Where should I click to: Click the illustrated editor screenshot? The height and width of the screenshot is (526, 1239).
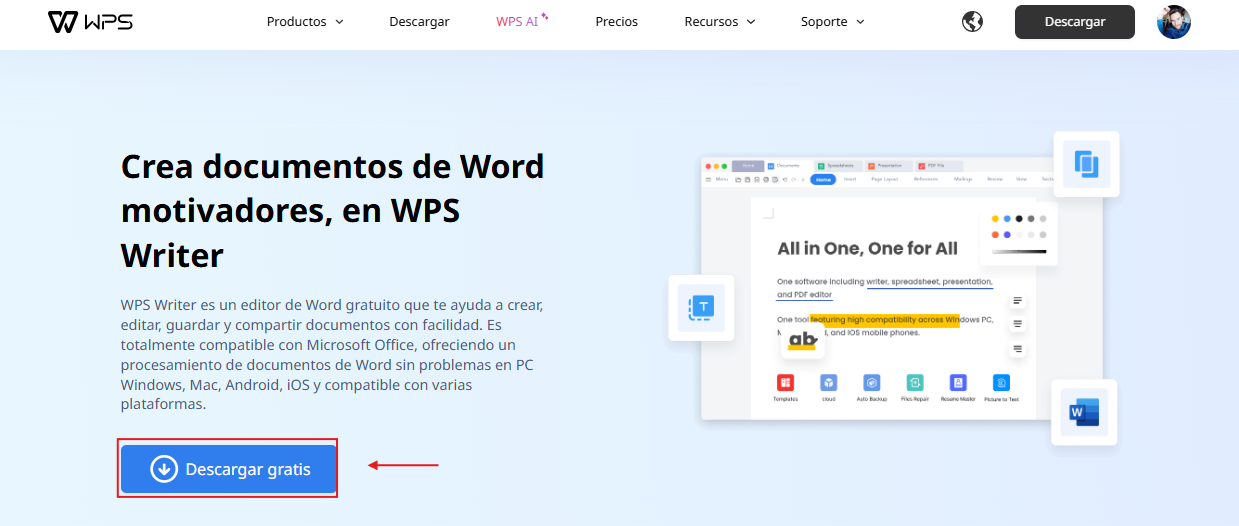click(902, 288)
